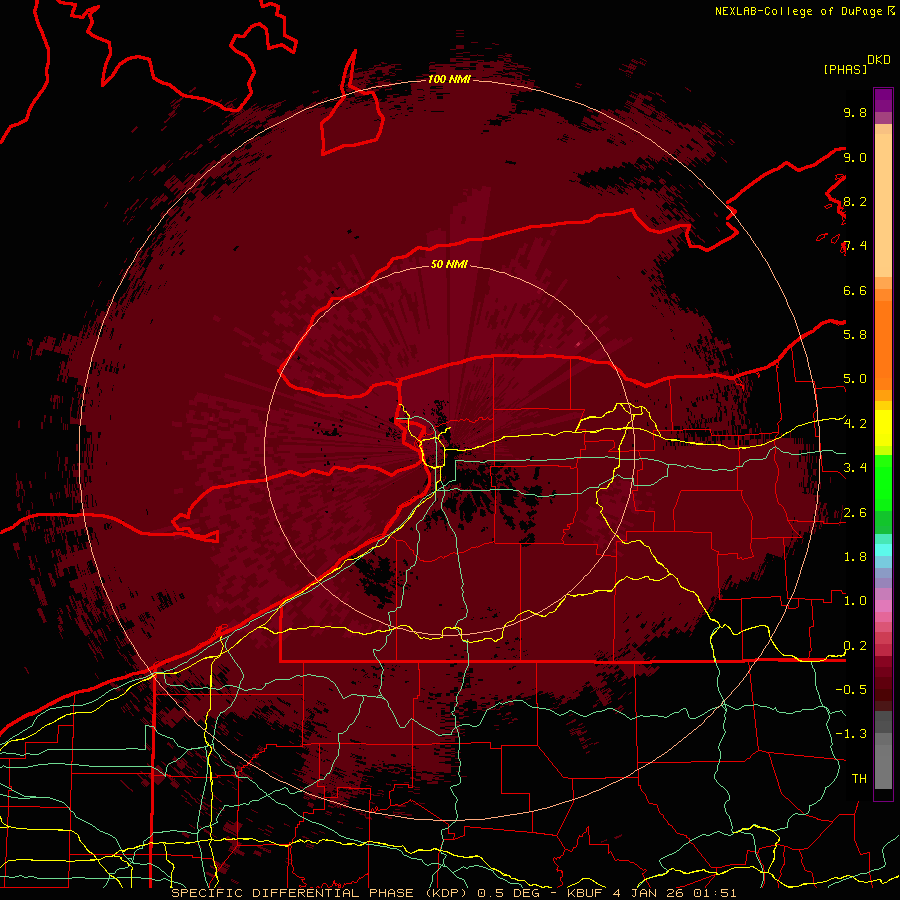Click the -1.3 scale label
Viewport: 900px width, 900px height.
point(851,734)
